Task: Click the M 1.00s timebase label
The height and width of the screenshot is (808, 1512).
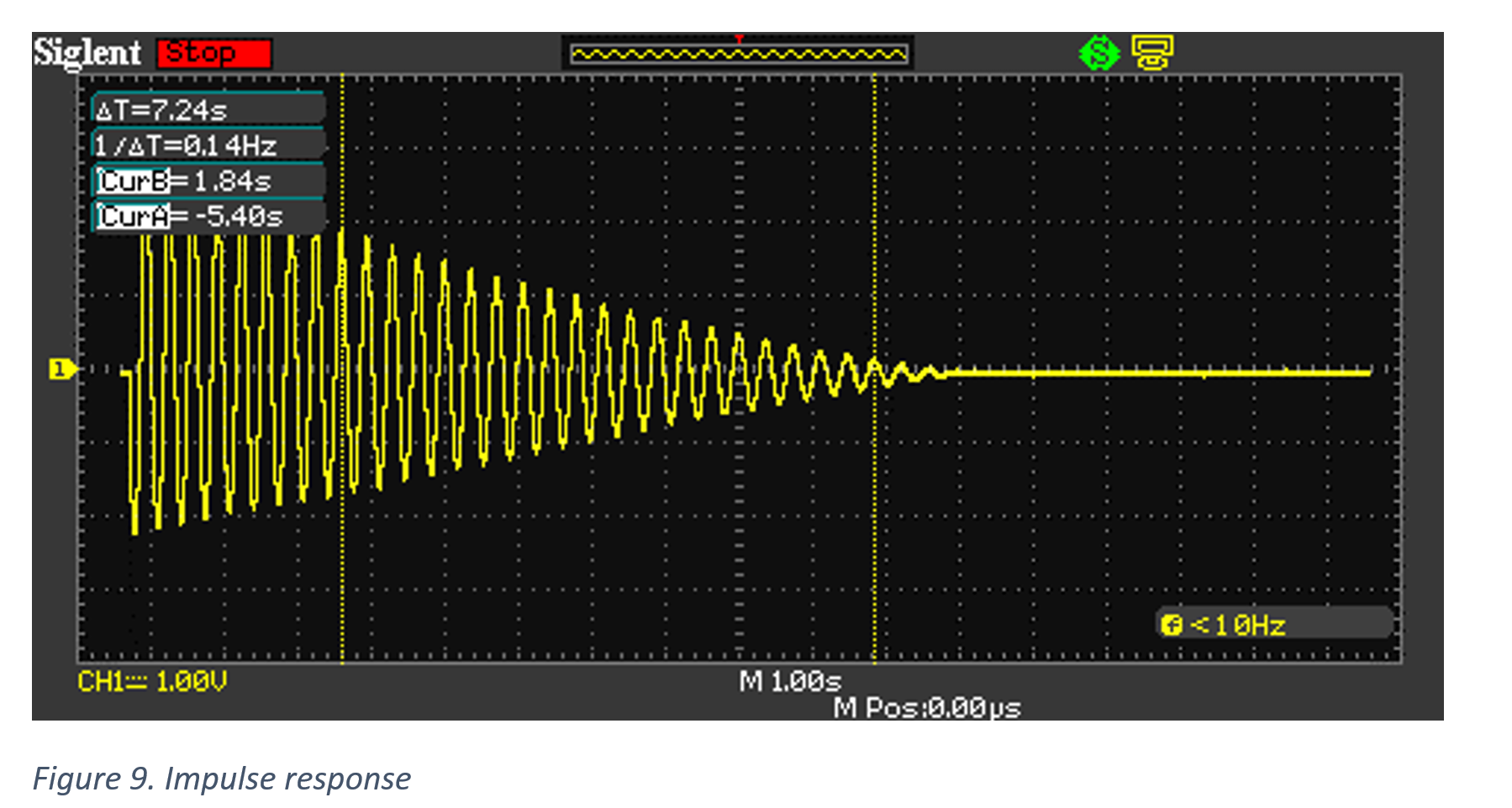Action: tap(790, 681)
